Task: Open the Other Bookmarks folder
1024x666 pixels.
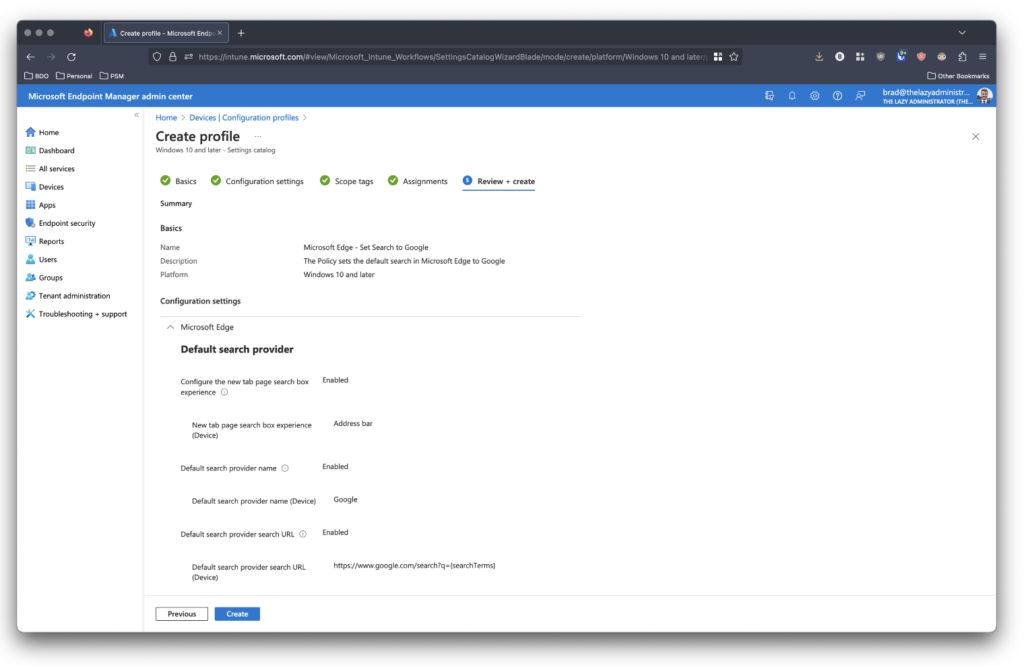Action: [x=958, y=76]
